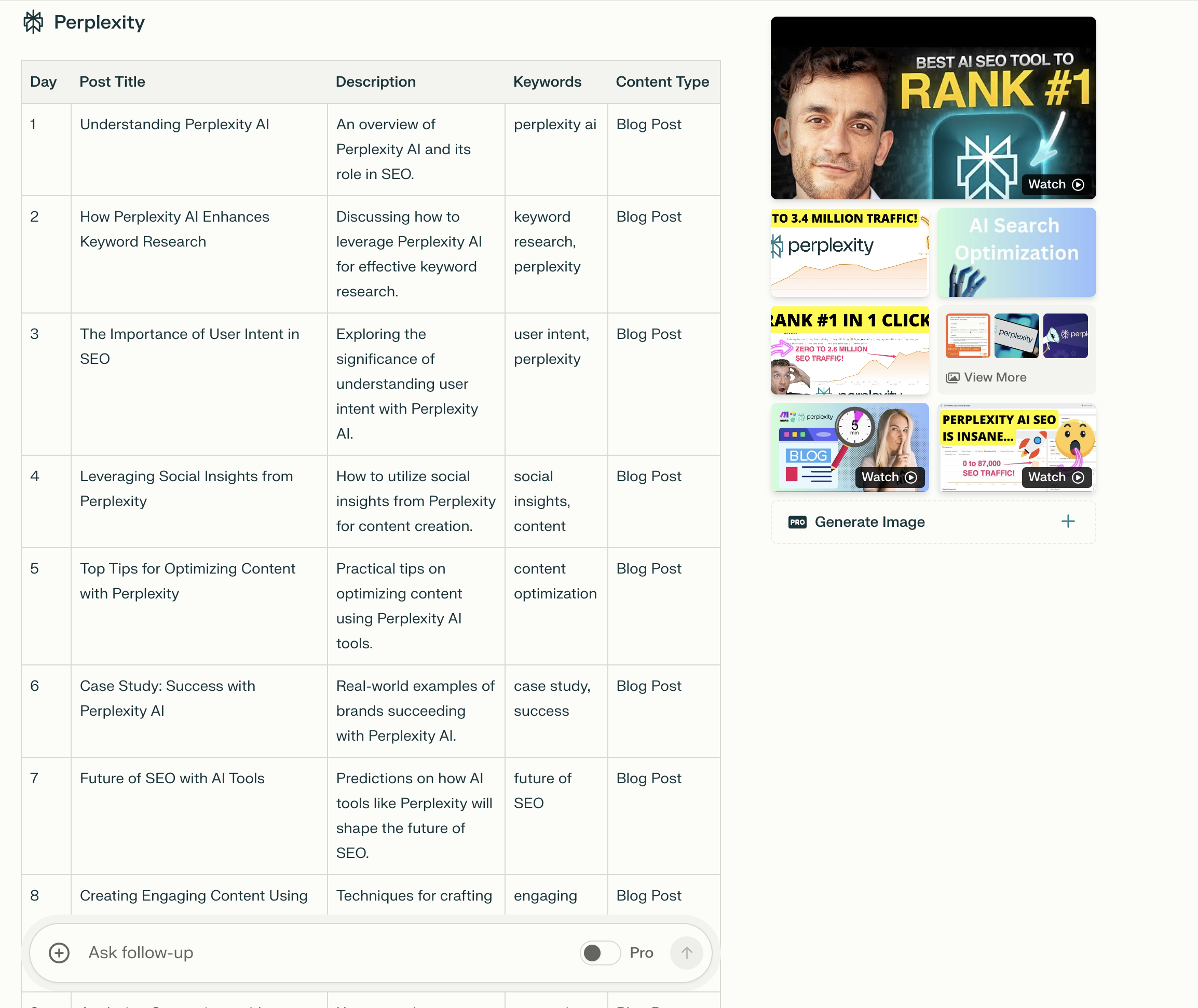Image resolution: width=1198 pixels, height=1008 pixels.
Task: Click 'Predictions on how AI tools' description
Action: tap(414, 815)
